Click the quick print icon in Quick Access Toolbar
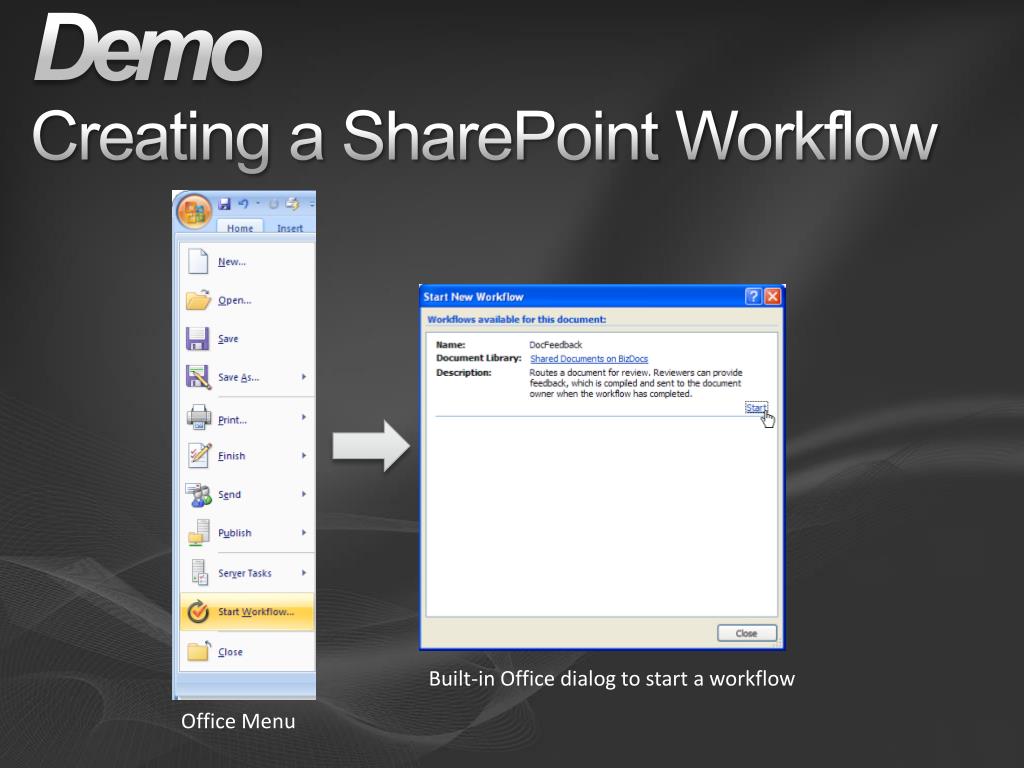Viewport: 1024px width, 768px height. 292,204
